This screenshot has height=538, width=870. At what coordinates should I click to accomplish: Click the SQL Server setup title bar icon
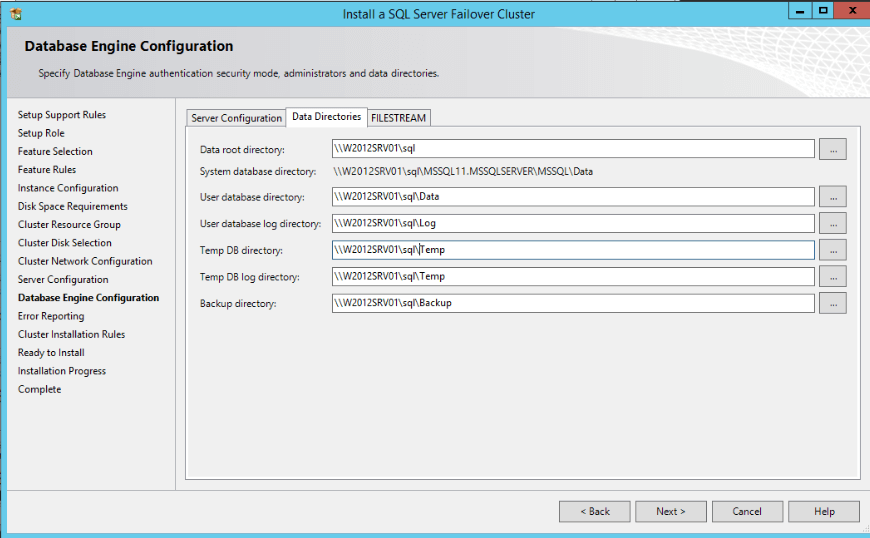click(x=15, y=14)
